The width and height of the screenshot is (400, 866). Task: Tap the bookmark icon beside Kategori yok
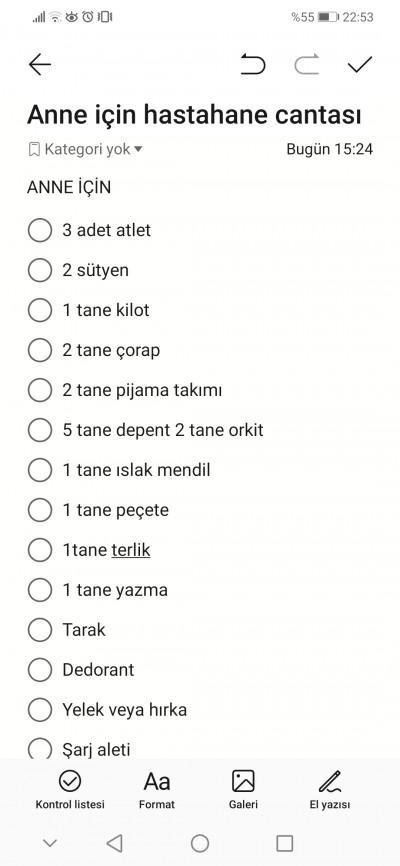tap(34, 149)
